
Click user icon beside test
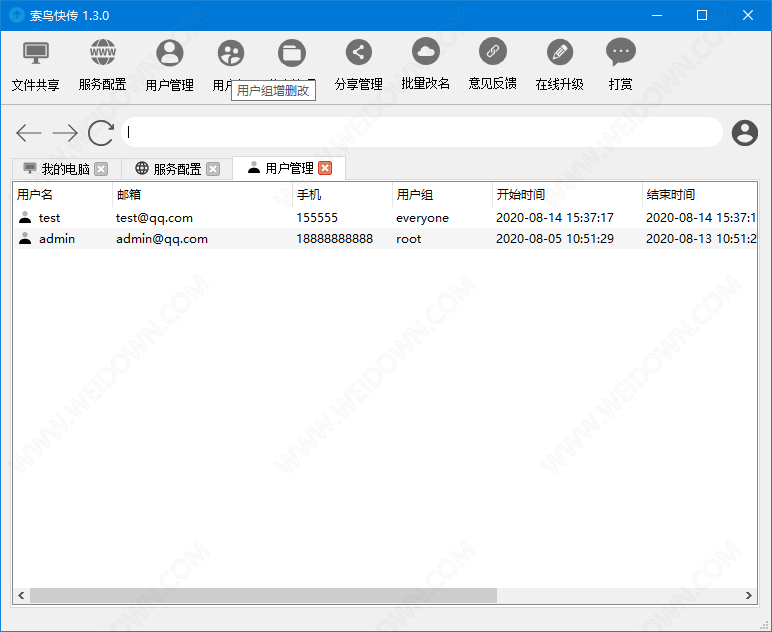[x=25, y=217]
